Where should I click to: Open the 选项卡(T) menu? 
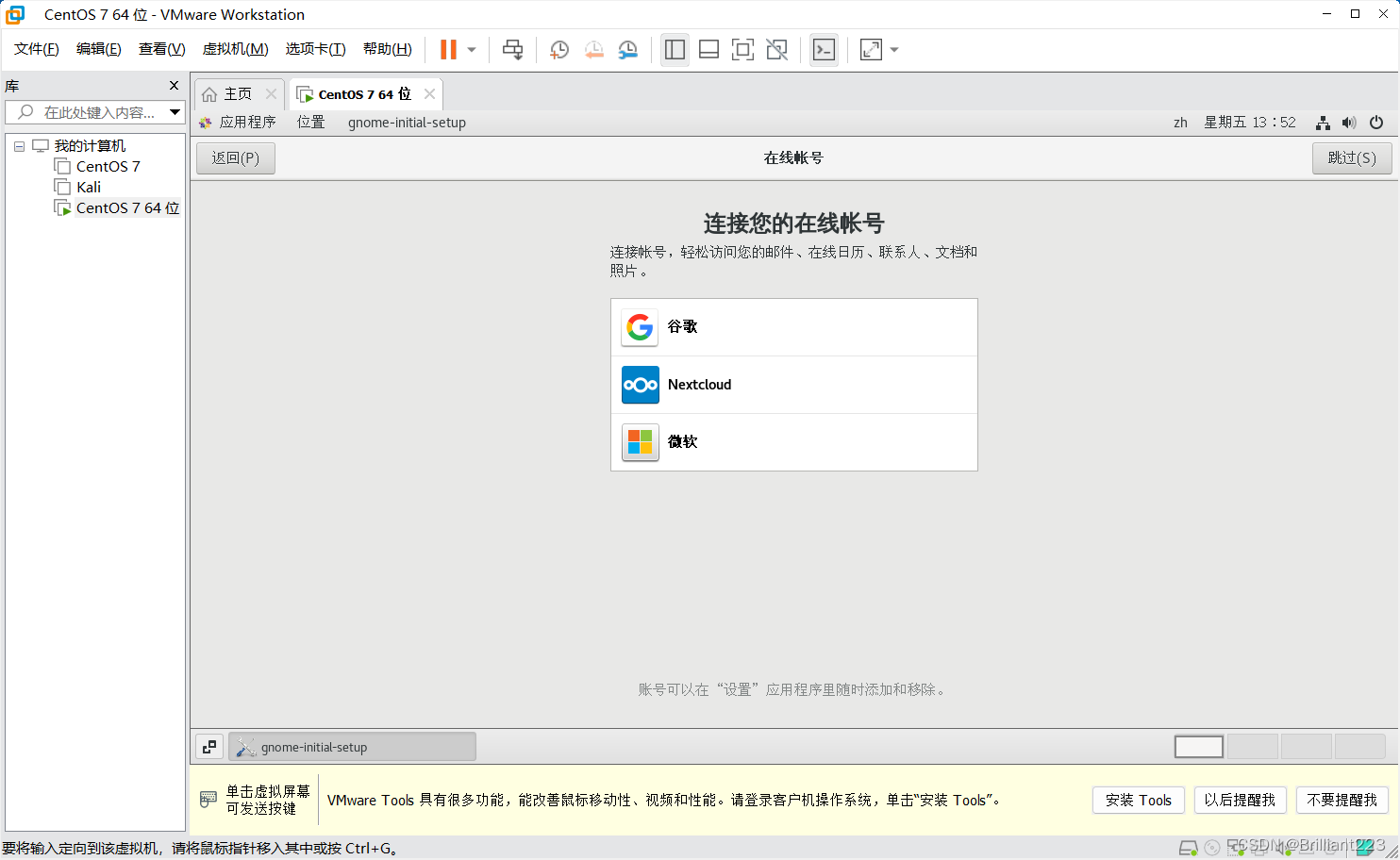(x=315, y=49)
